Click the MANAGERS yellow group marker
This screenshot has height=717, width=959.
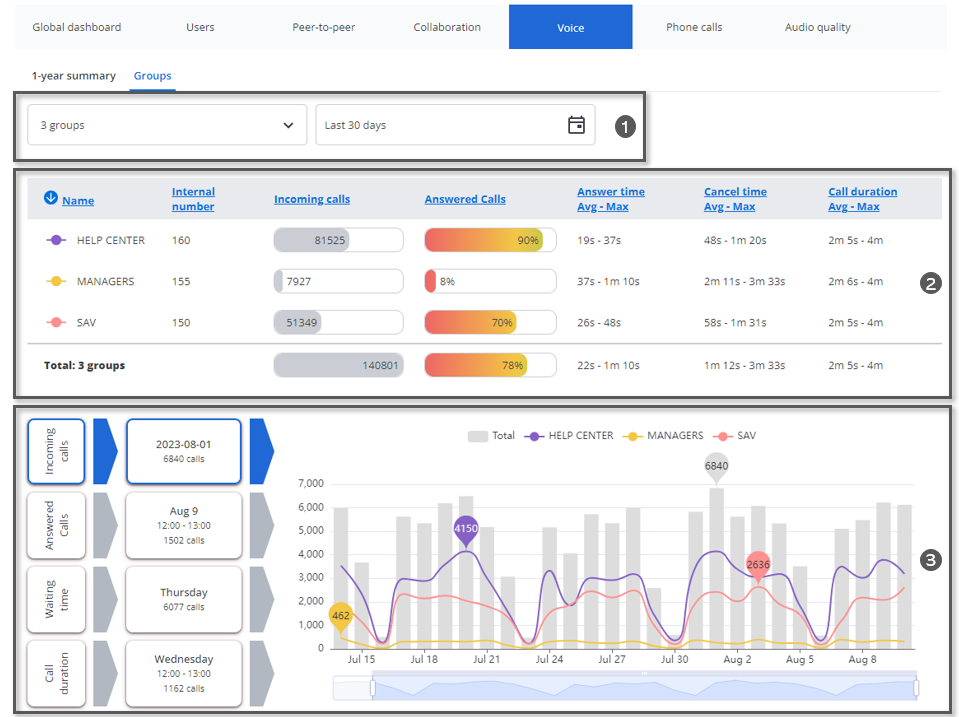(x=57, y=281)
